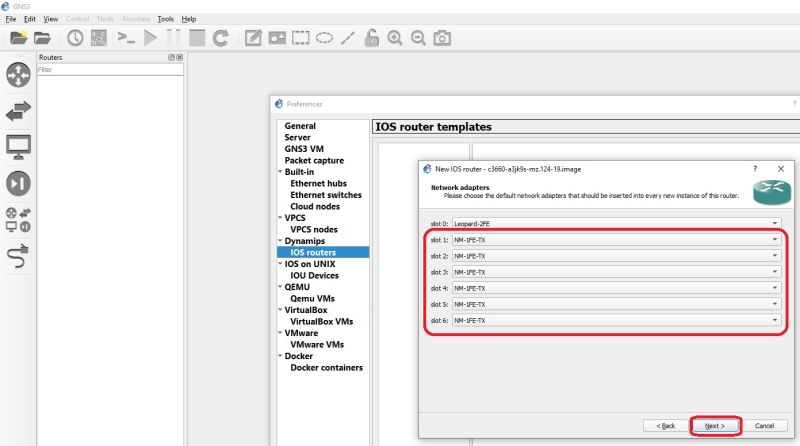
Task: Open the slot 1 adapter dropdown
Action: 616,240
